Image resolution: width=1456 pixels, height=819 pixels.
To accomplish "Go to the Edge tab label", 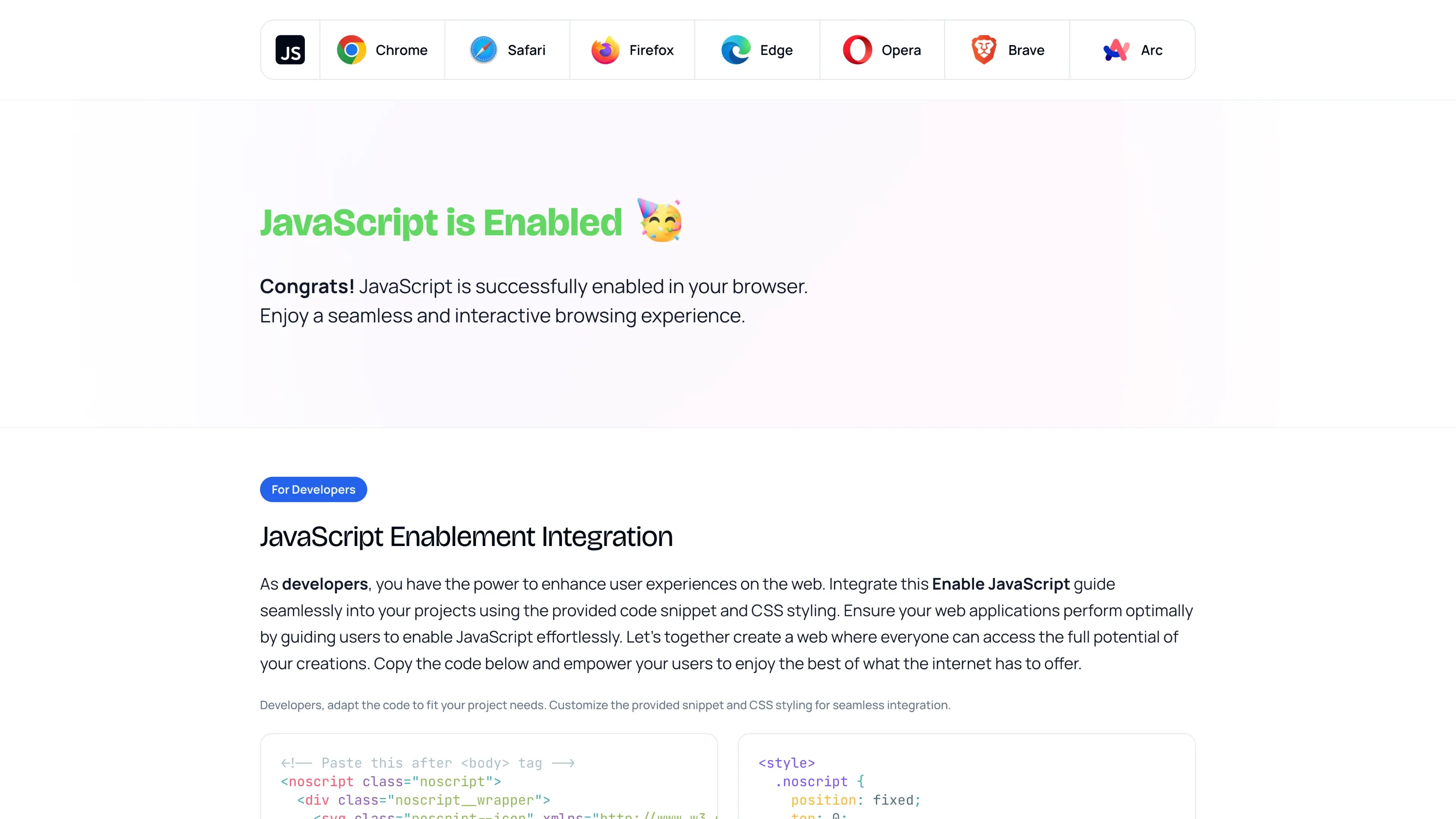I will tap(776, 50).
